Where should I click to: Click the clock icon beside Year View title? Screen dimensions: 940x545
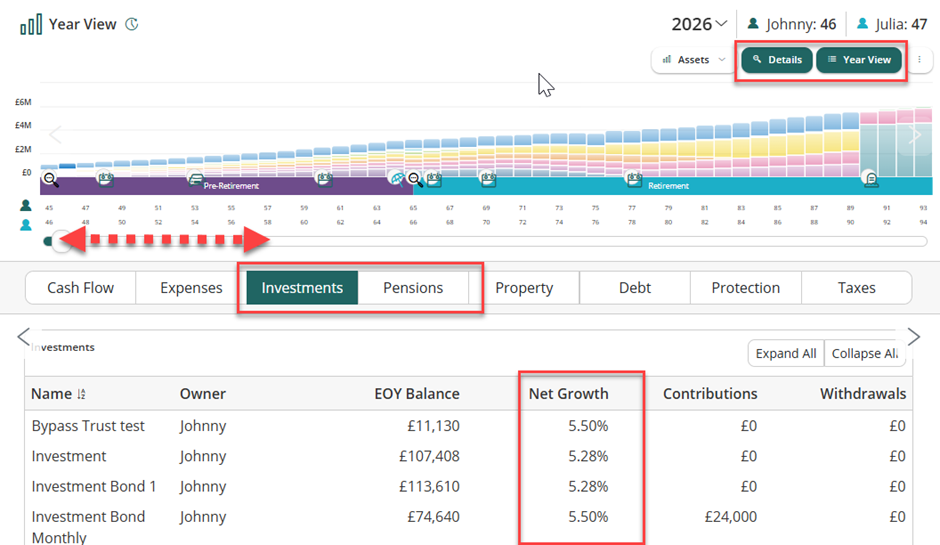[132, 24]
